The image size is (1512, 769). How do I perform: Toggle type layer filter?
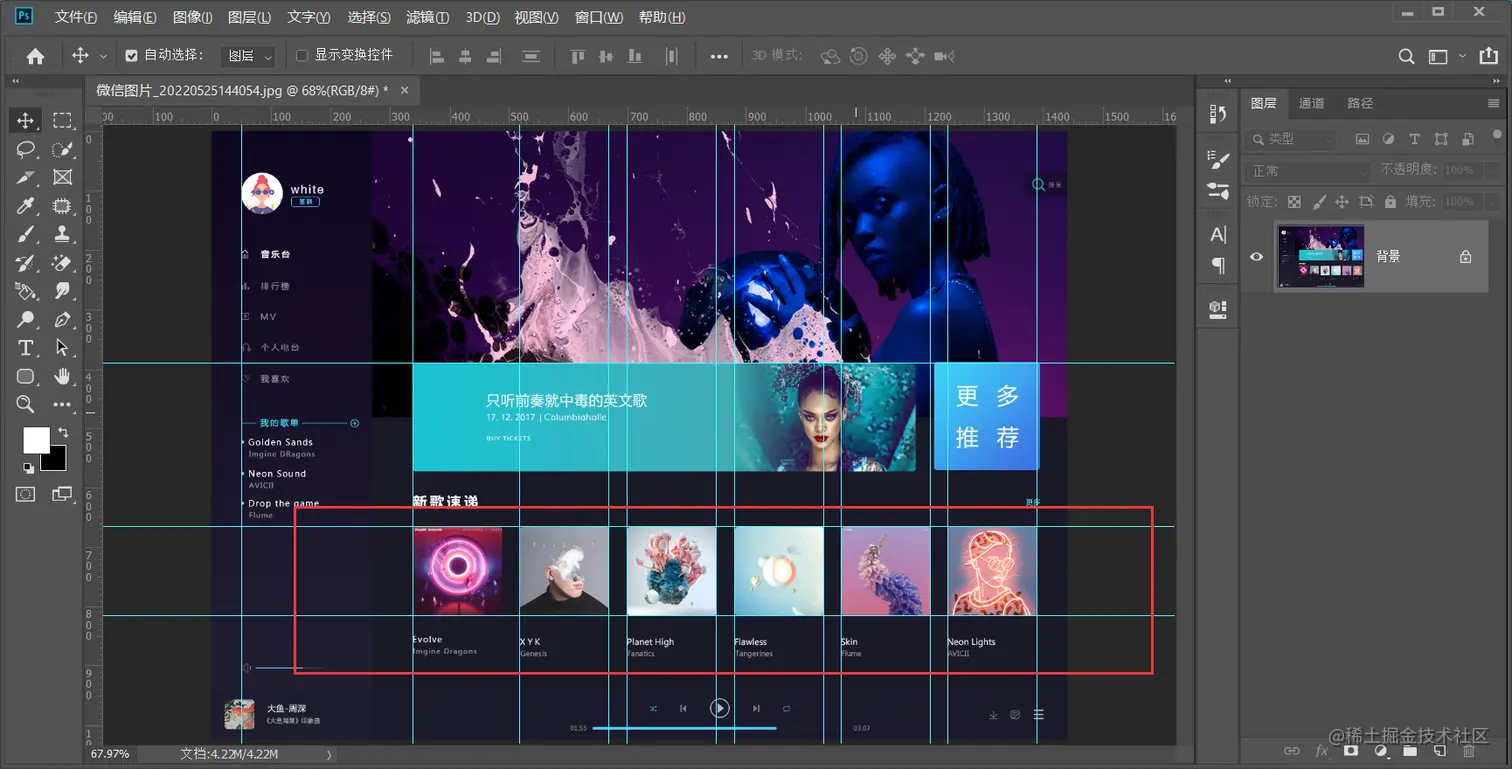pyautogui.click(x=1414, y=139)
